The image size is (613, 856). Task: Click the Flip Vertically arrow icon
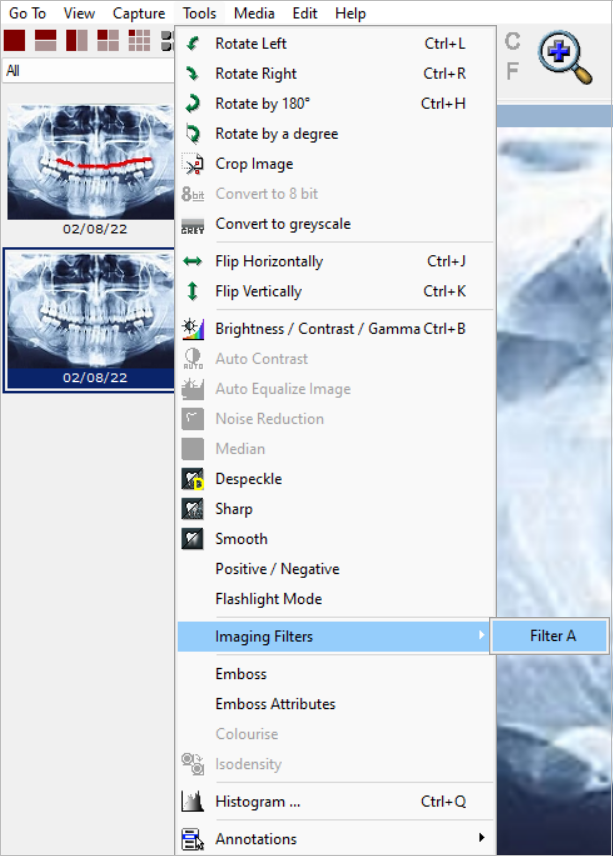[x=193, y=292]
